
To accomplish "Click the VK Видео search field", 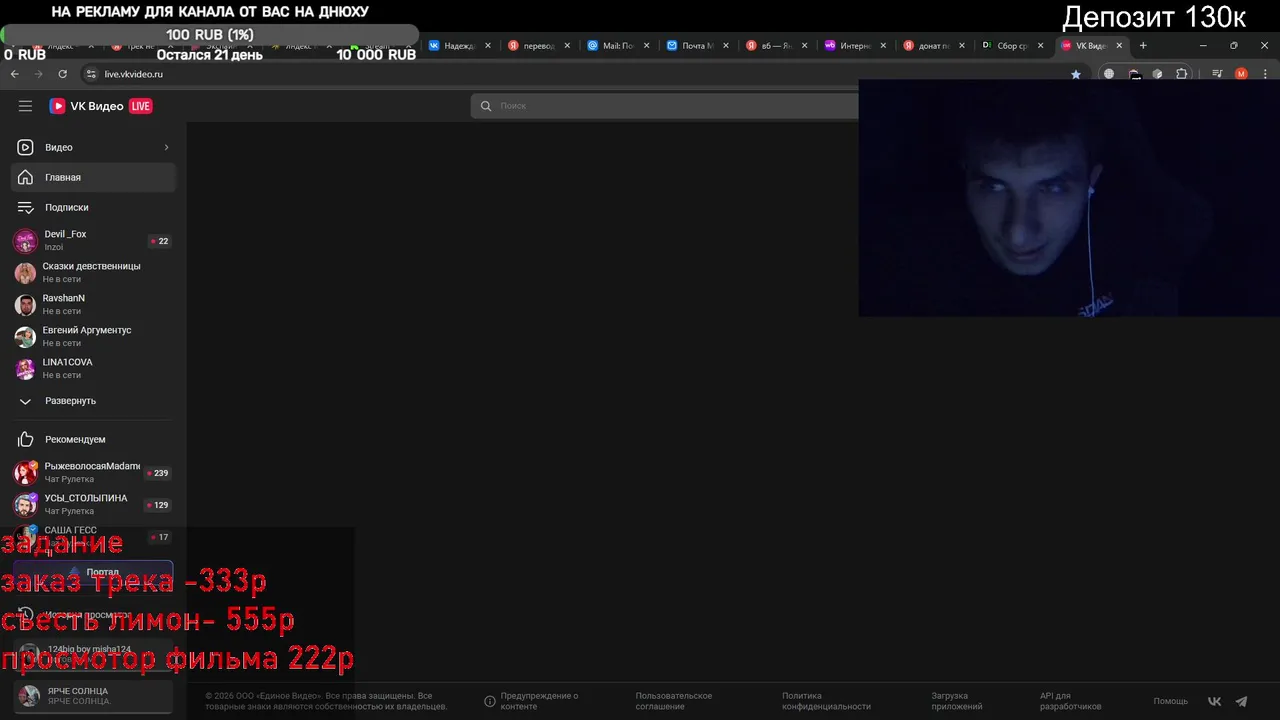I will pos(664,106).
